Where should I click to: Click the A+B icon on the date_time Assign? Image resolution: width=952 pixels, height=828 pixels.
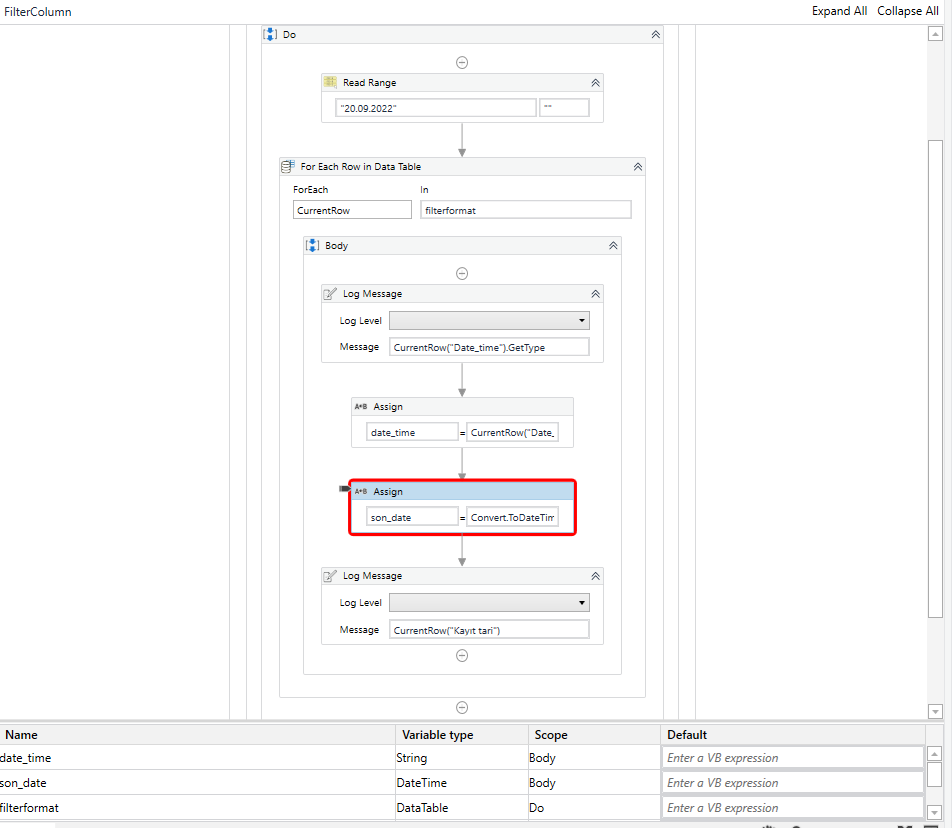[360, 407]
